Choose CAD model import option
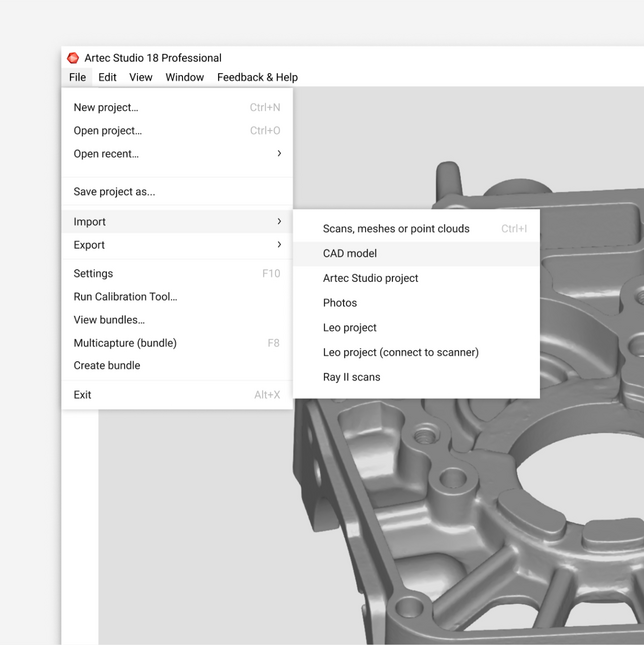This screenshot has width=644, height=645. click(x=416, y=253)
